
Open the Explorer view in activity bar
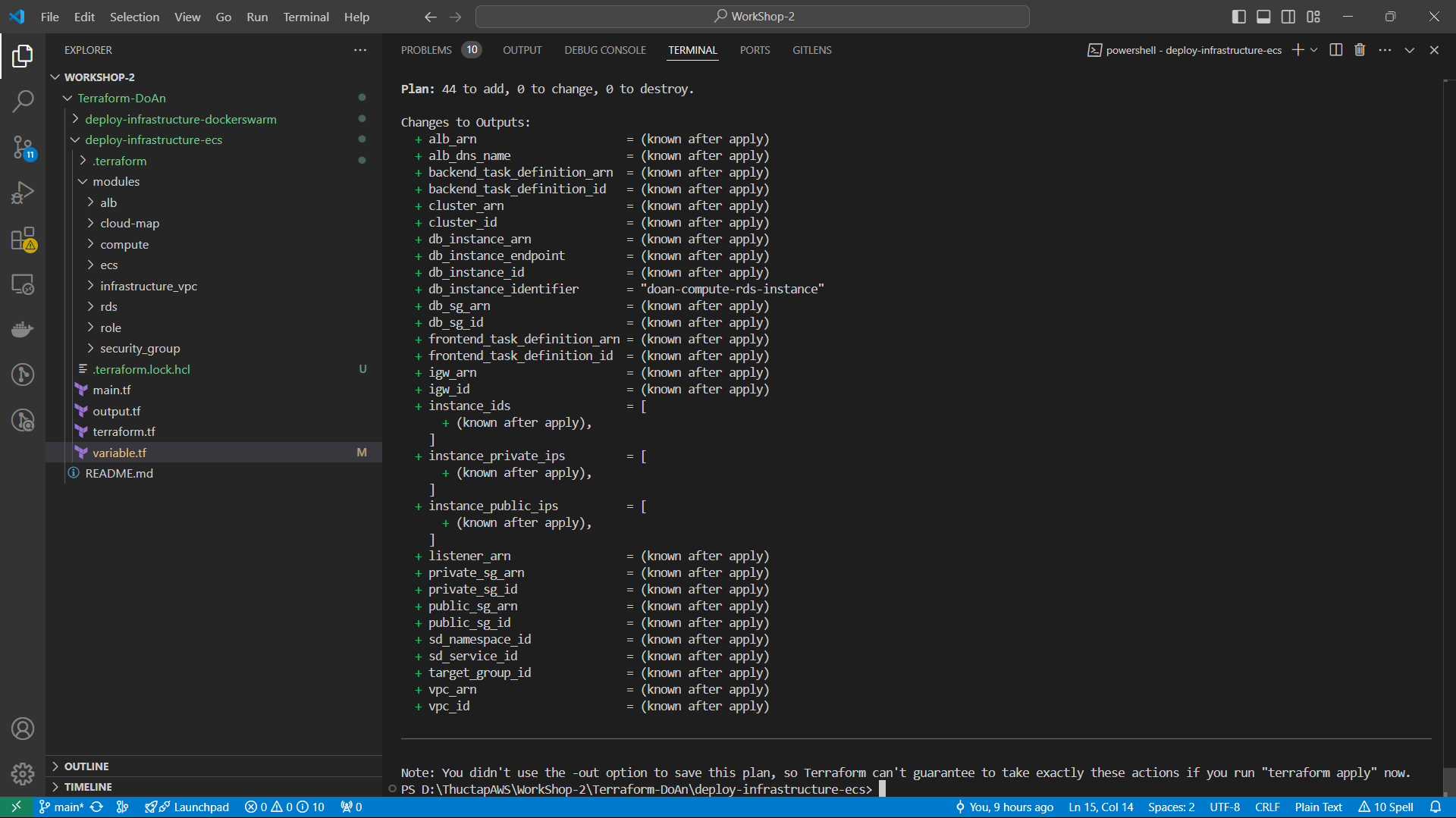(23, 55)
